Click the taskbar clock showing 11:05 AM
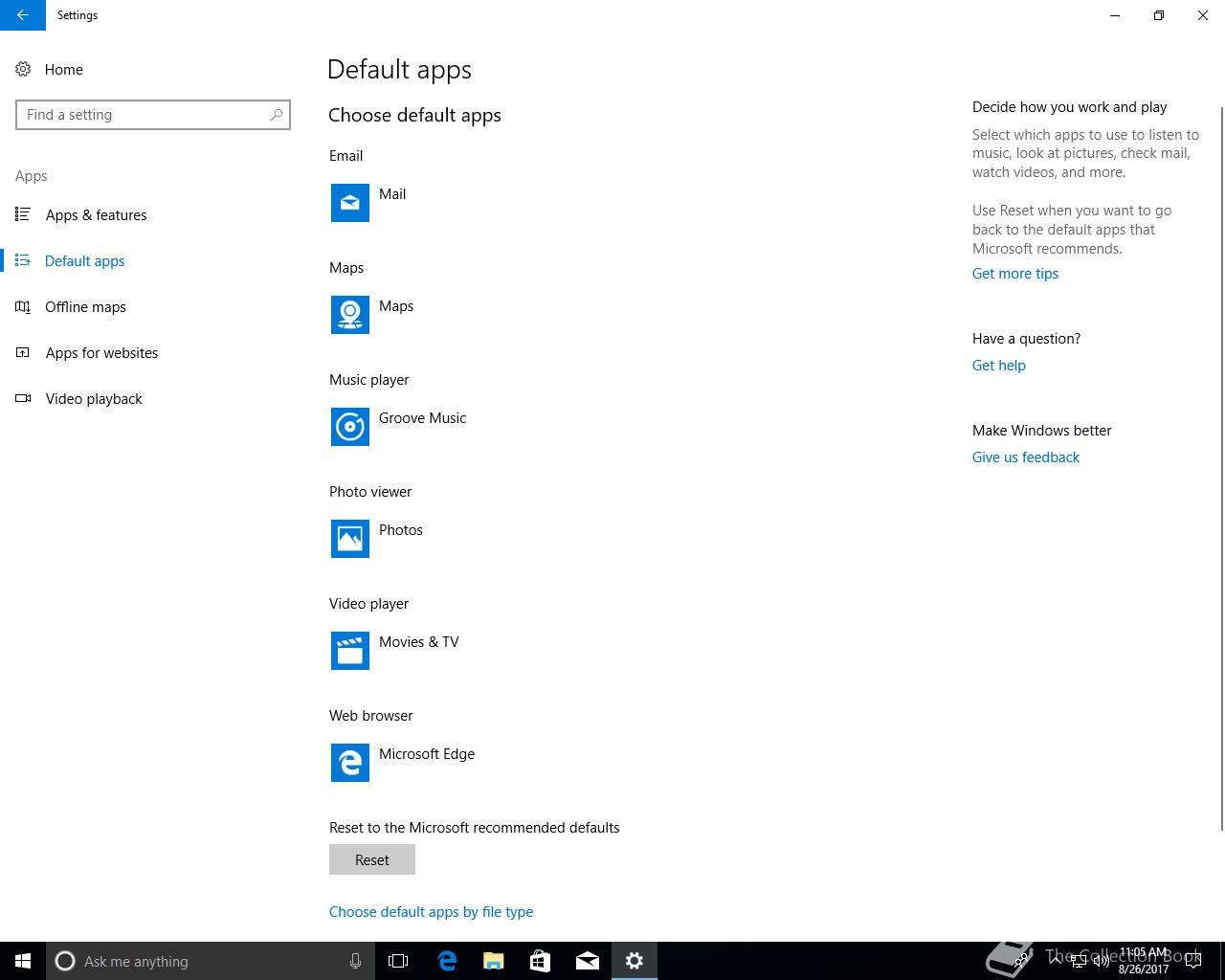The height and width of the screenshot is (980, 1225). [x=1144, y=961]
